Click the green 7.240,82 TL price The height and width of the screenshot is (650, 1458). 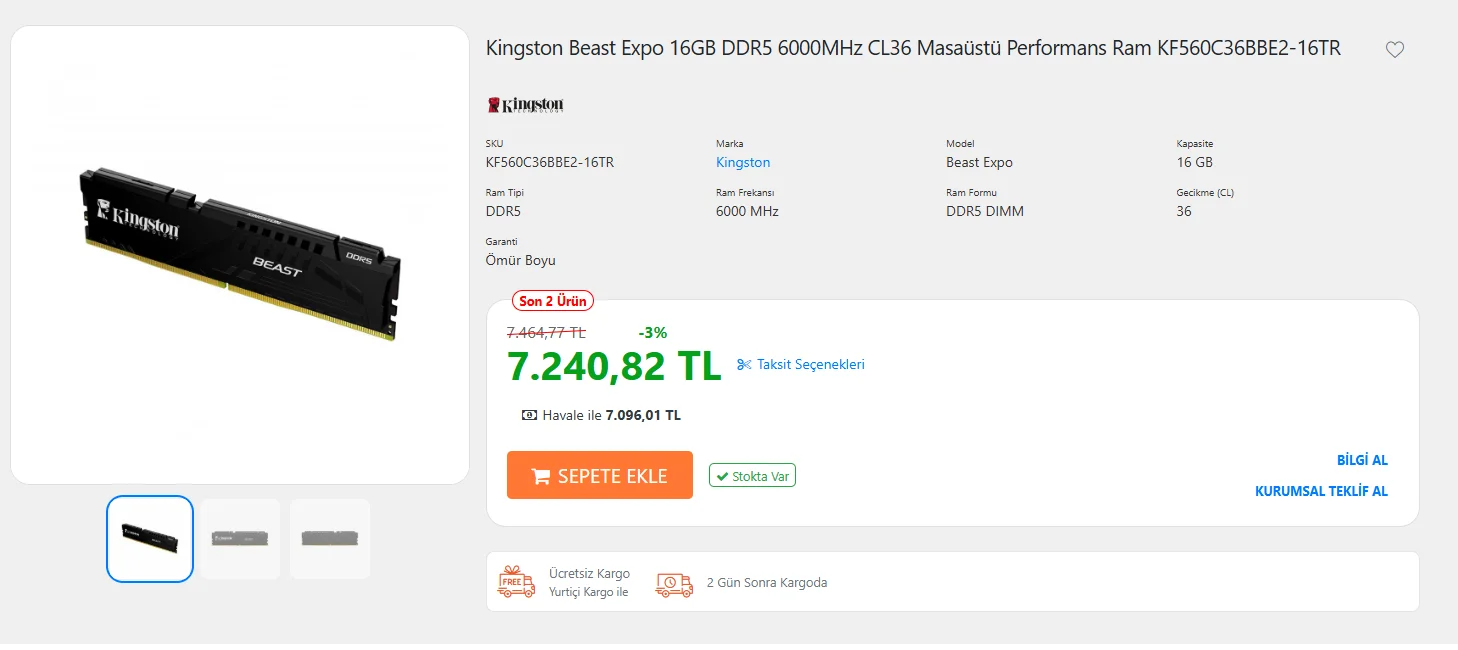tap(614, 366)
